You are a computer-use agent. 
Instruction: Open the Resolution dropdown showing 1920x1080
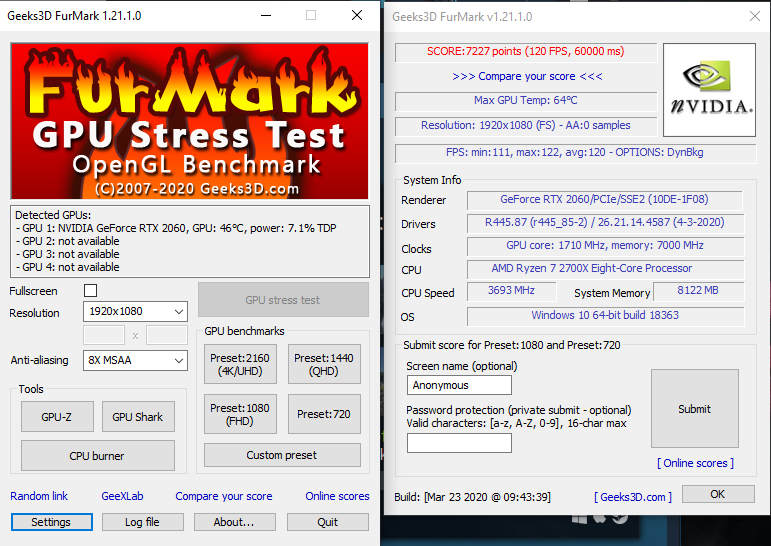135,311
